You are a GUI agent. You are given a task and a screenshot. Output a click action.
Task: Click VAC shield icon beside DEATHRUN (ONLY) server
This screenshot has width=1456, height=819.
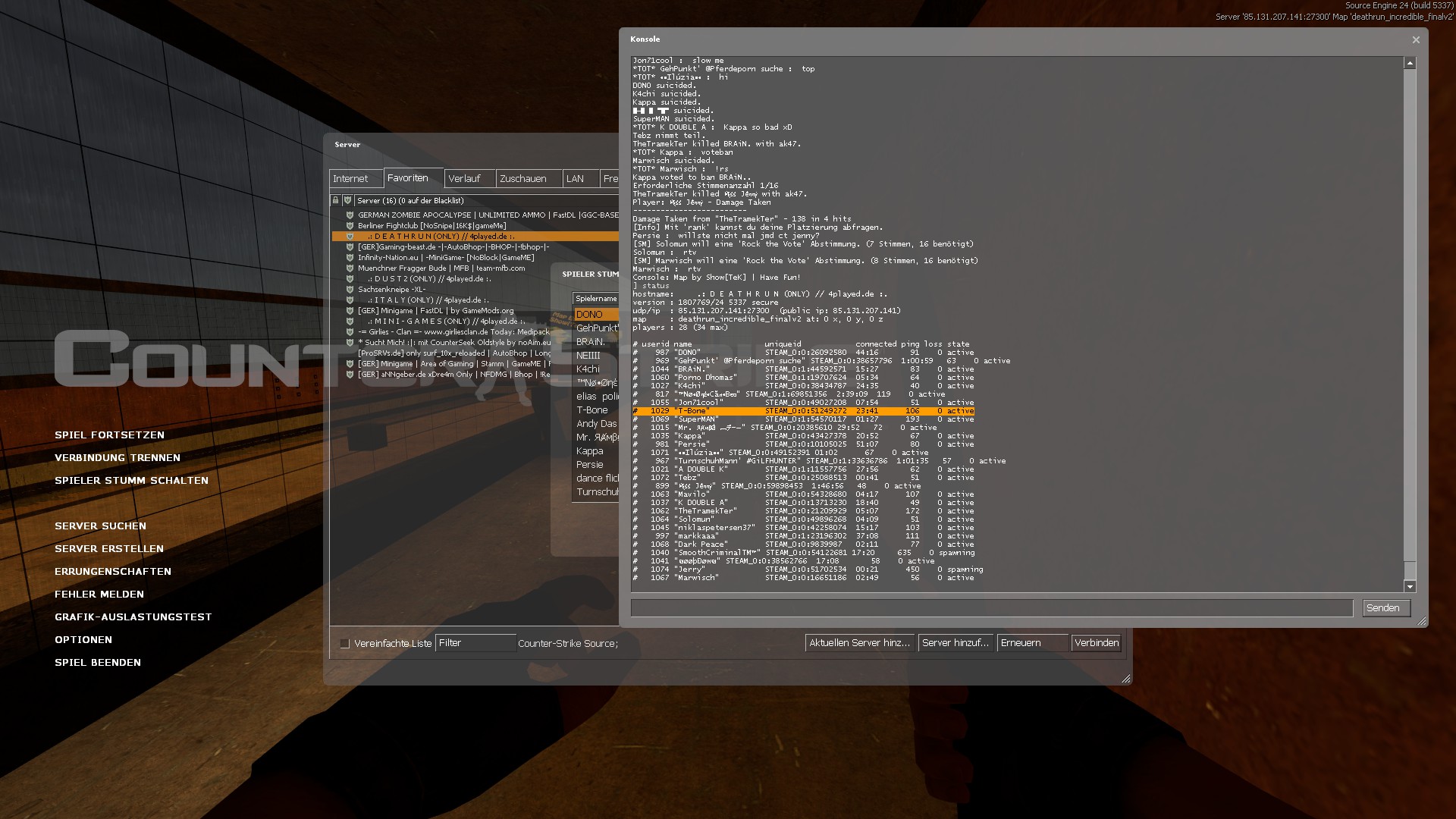[x=350, y=237]
